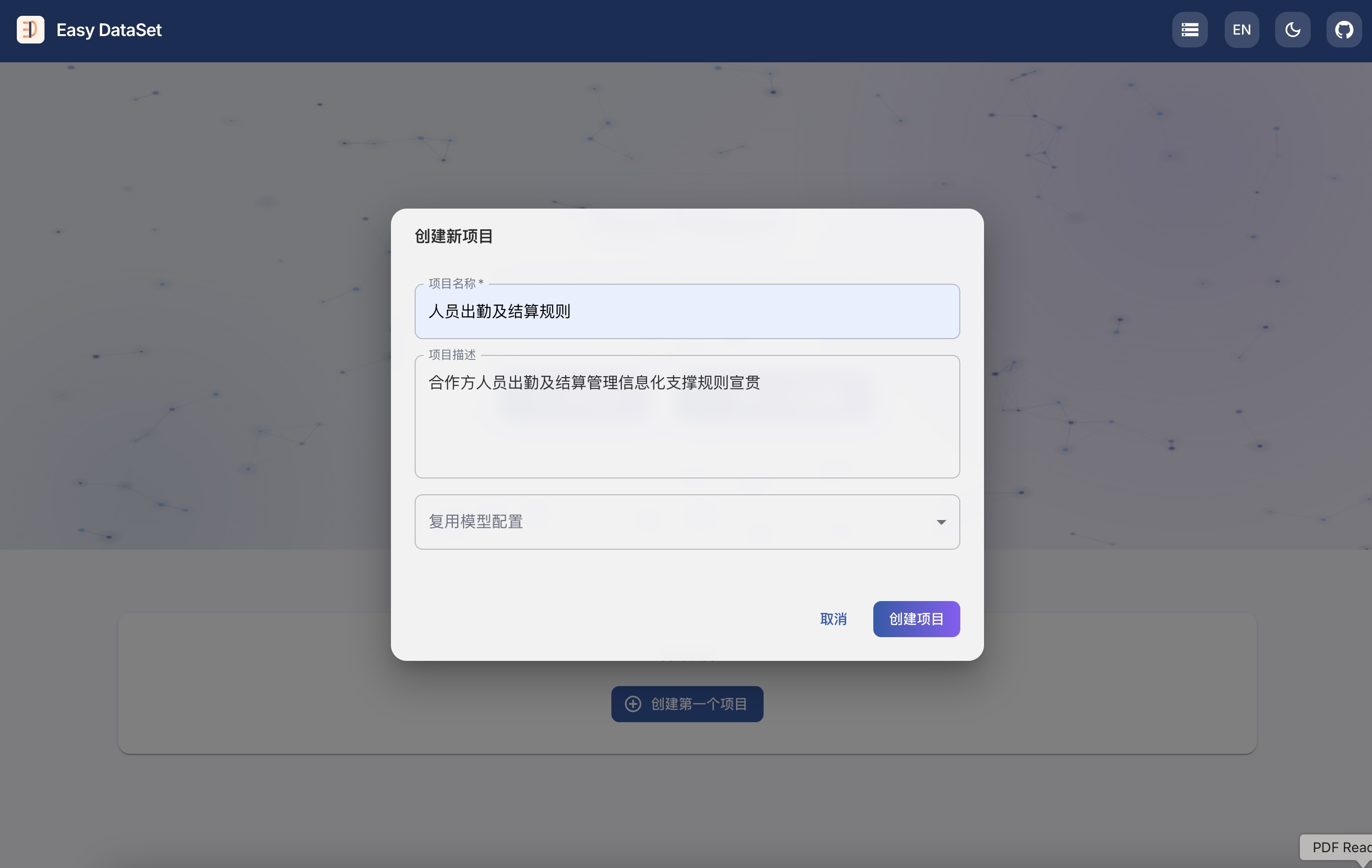Image resolution: width=1372 pixels, height=868 pixels.
Task: Focus the 项目名称 input field
Action: tap(686, 311)
